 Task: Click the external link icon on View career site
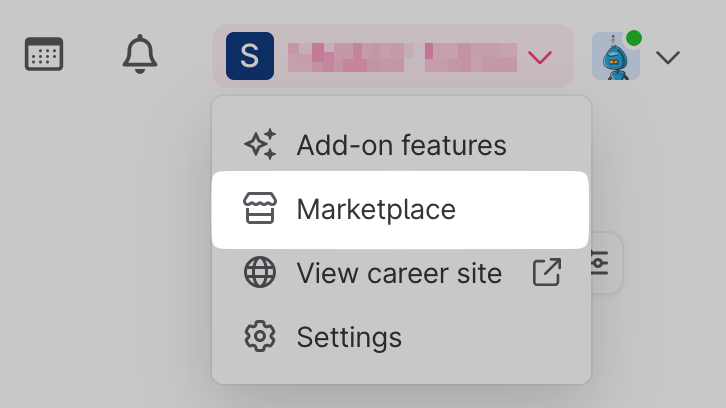pyautogui.click(x=547, y=273)
